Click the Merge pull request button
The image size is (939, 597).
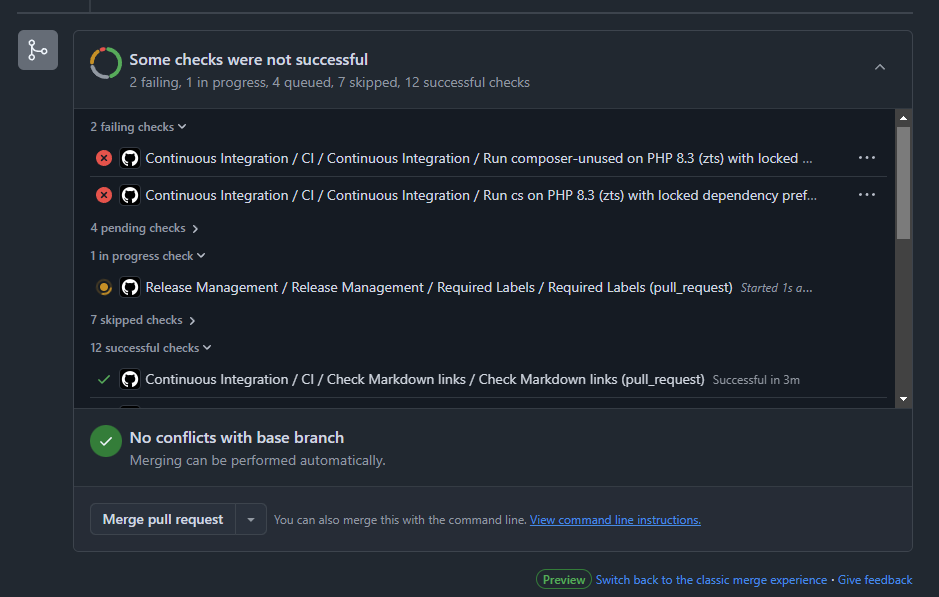(x=163, y=520)
